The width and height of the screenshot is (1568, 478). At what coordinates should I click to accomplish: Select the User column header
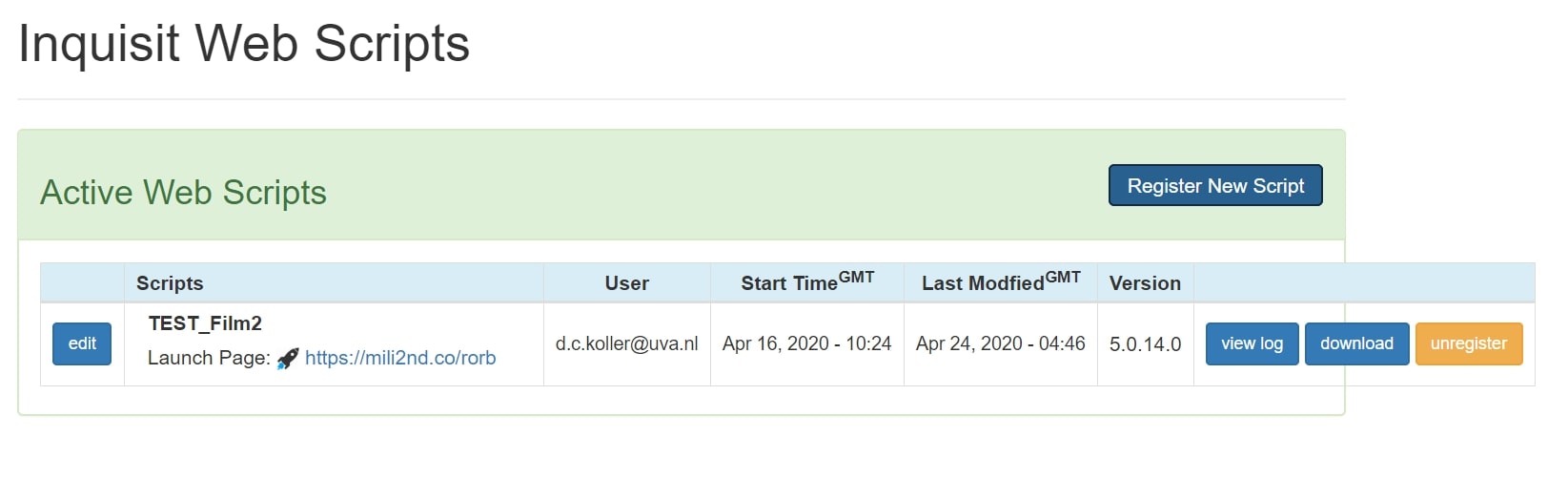tap(626, 283)
